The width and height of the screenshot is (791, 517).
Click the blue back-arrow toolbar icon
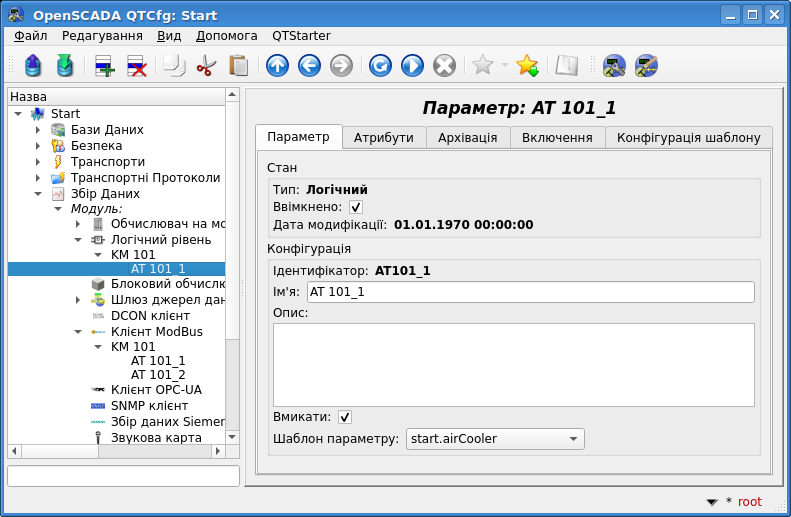(309, 66)
